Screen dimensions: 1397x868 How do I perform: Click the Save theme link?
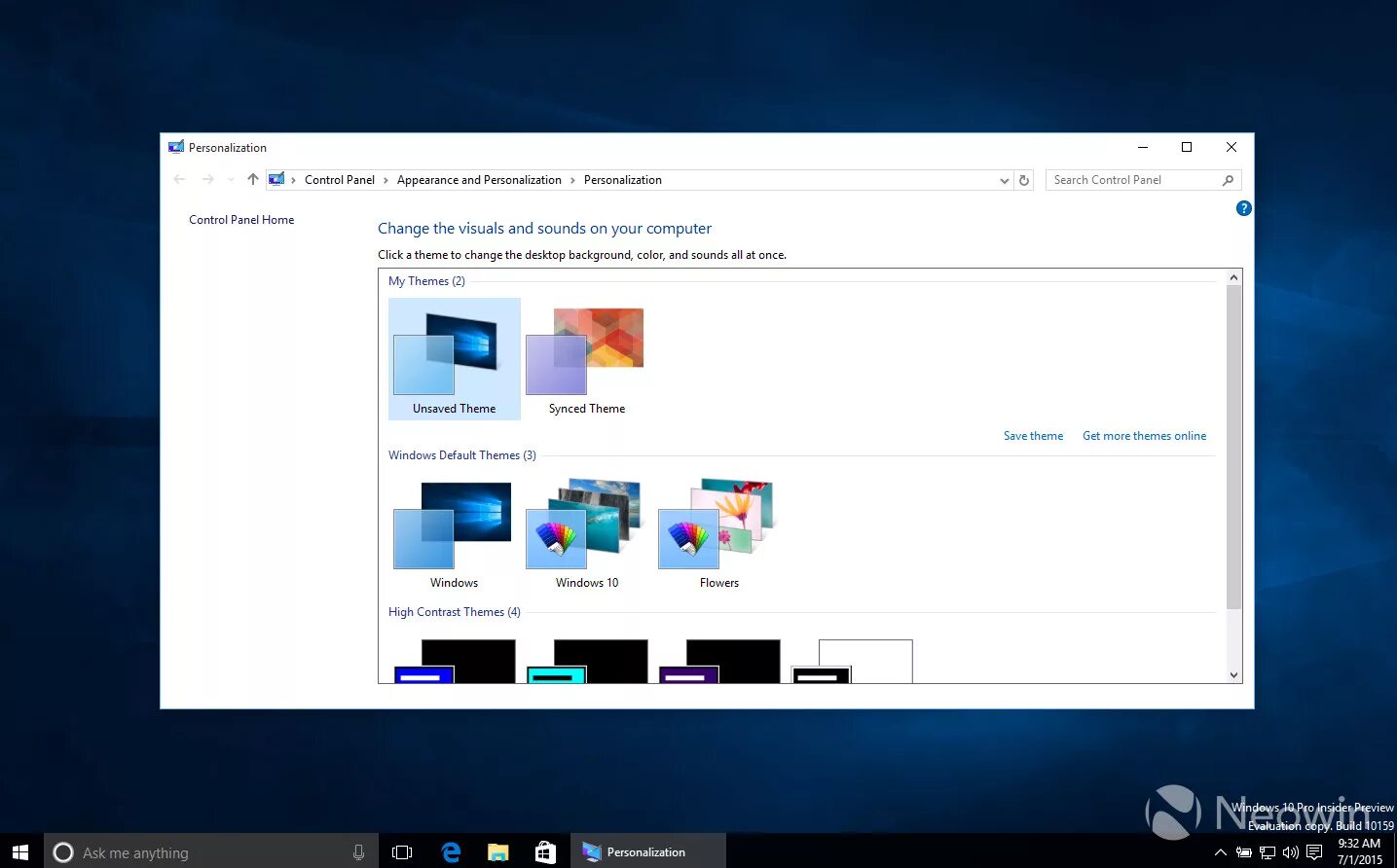tap(1033, 436)
